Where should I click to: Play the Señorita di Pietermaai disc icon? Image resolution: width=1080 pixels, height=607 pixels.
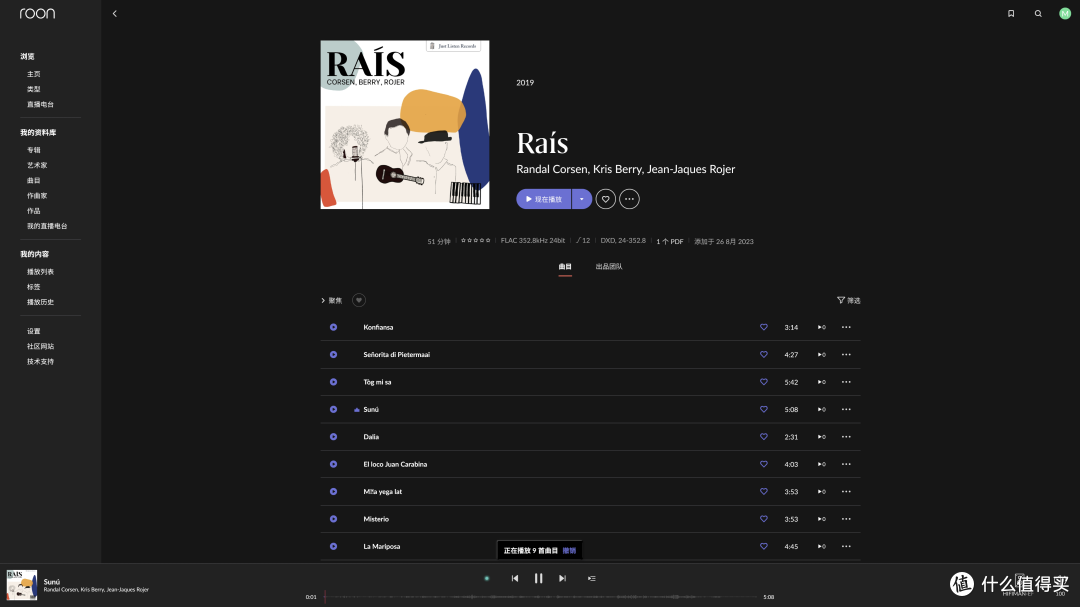pyautogui.click(x=333, y=355)
